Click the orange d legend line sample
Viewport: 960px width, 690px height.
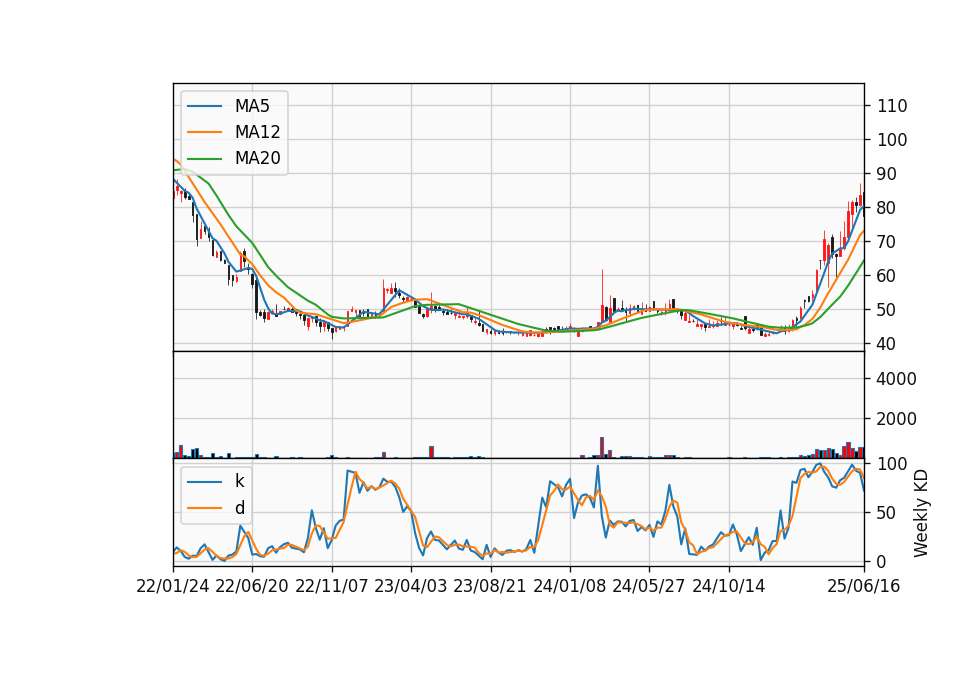204,508
